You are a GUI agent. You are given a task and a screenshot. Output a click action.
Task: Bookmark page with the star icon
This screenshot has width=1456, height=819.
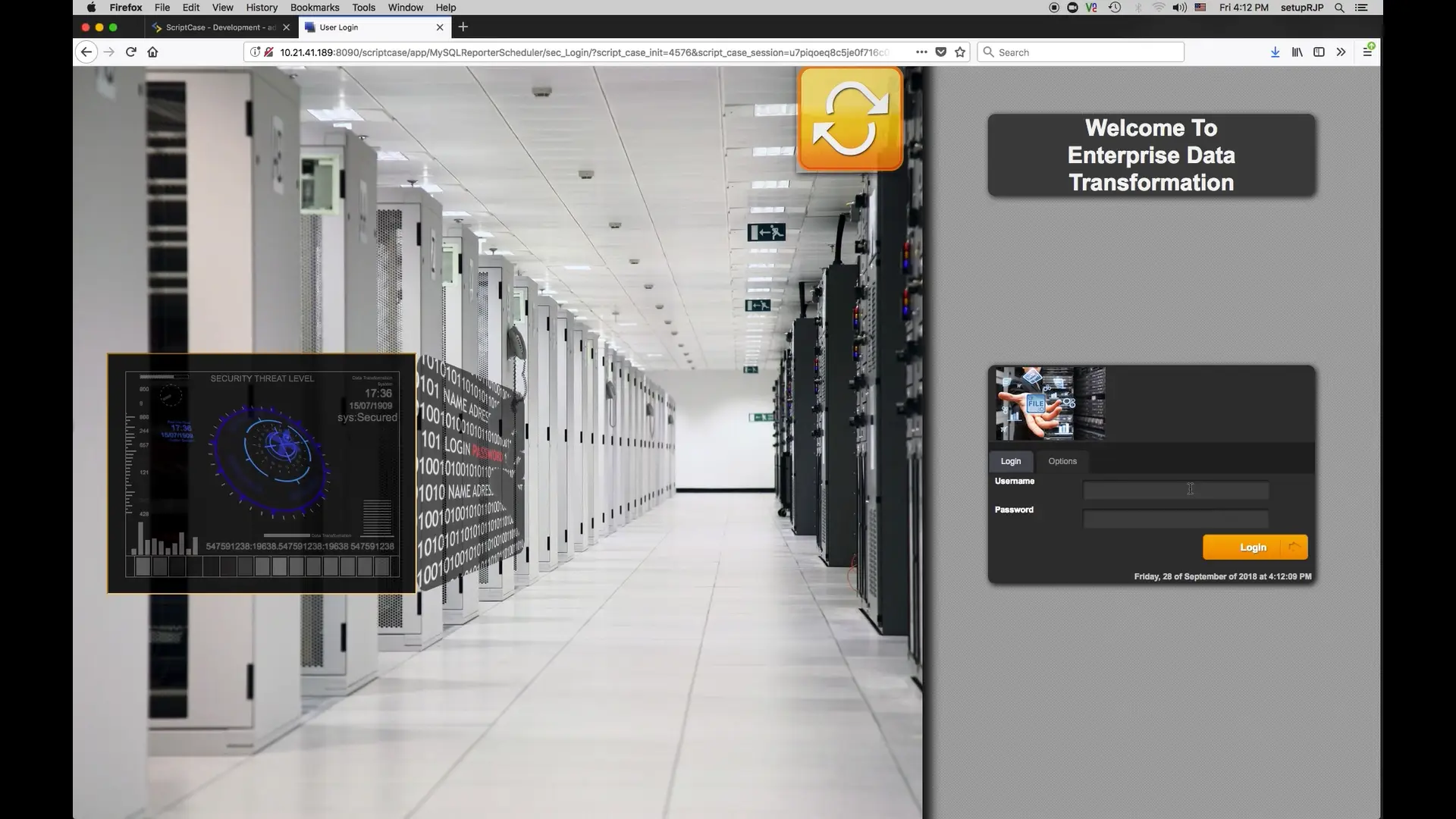(960, 52)
